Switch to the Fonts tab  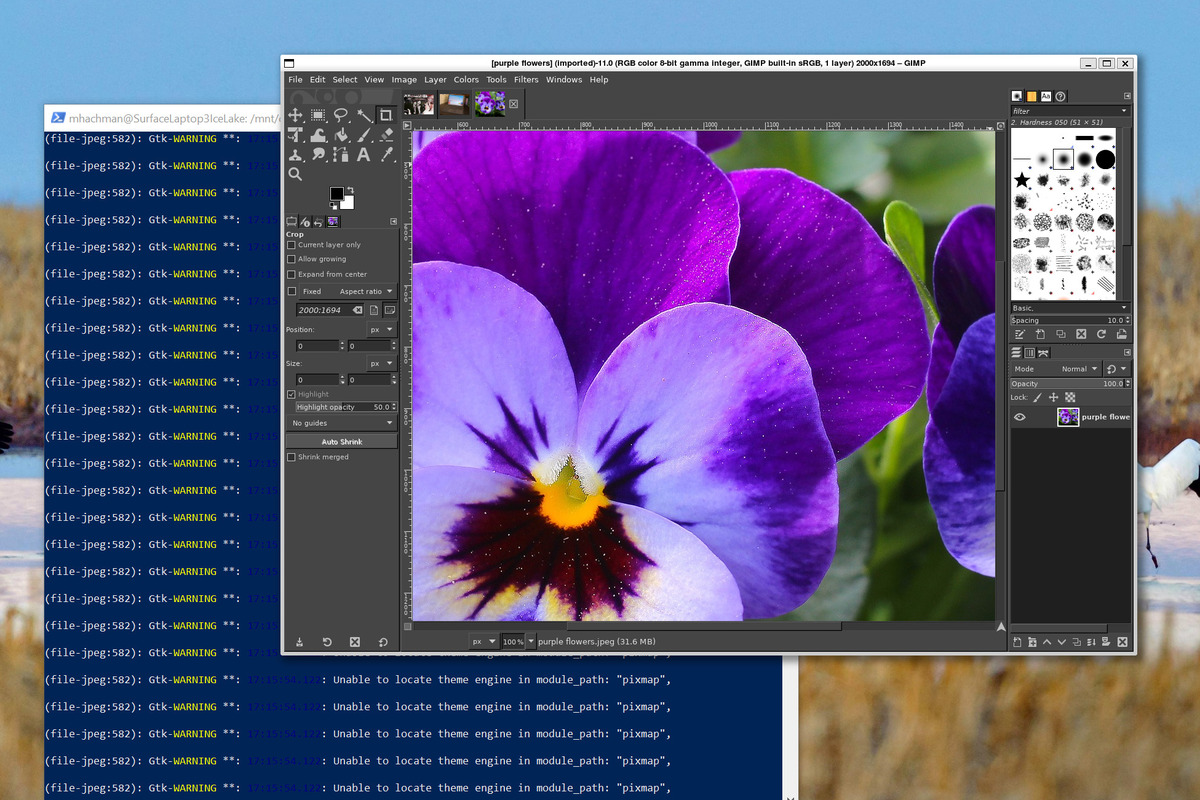(1047, 96)
